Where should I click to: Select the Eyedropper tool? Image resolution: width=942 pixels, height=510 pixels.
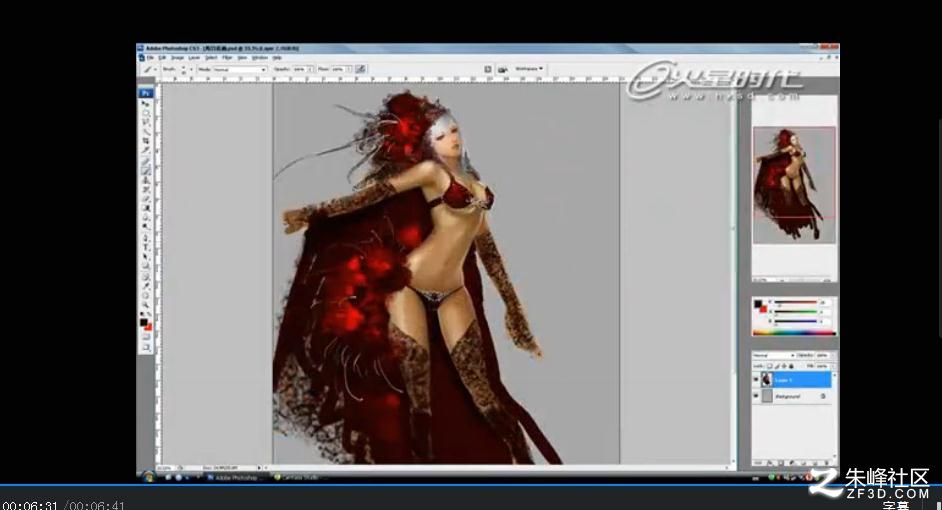tap(146, 285)
